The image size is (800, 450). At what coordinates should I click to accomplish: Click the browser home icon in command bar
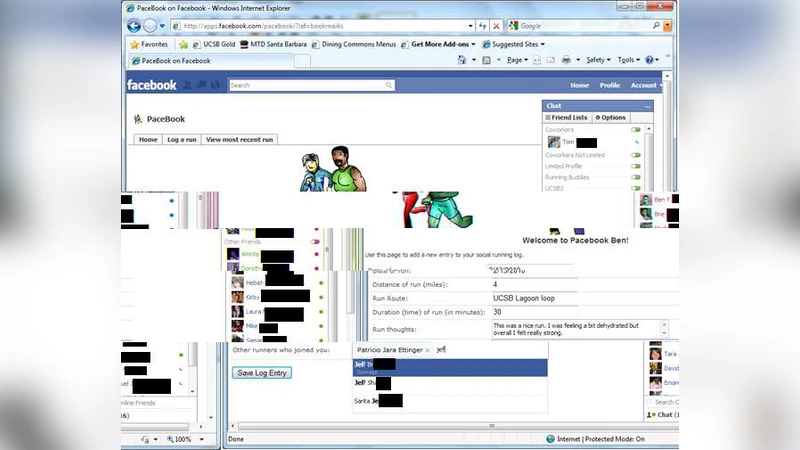click(463, 60)
